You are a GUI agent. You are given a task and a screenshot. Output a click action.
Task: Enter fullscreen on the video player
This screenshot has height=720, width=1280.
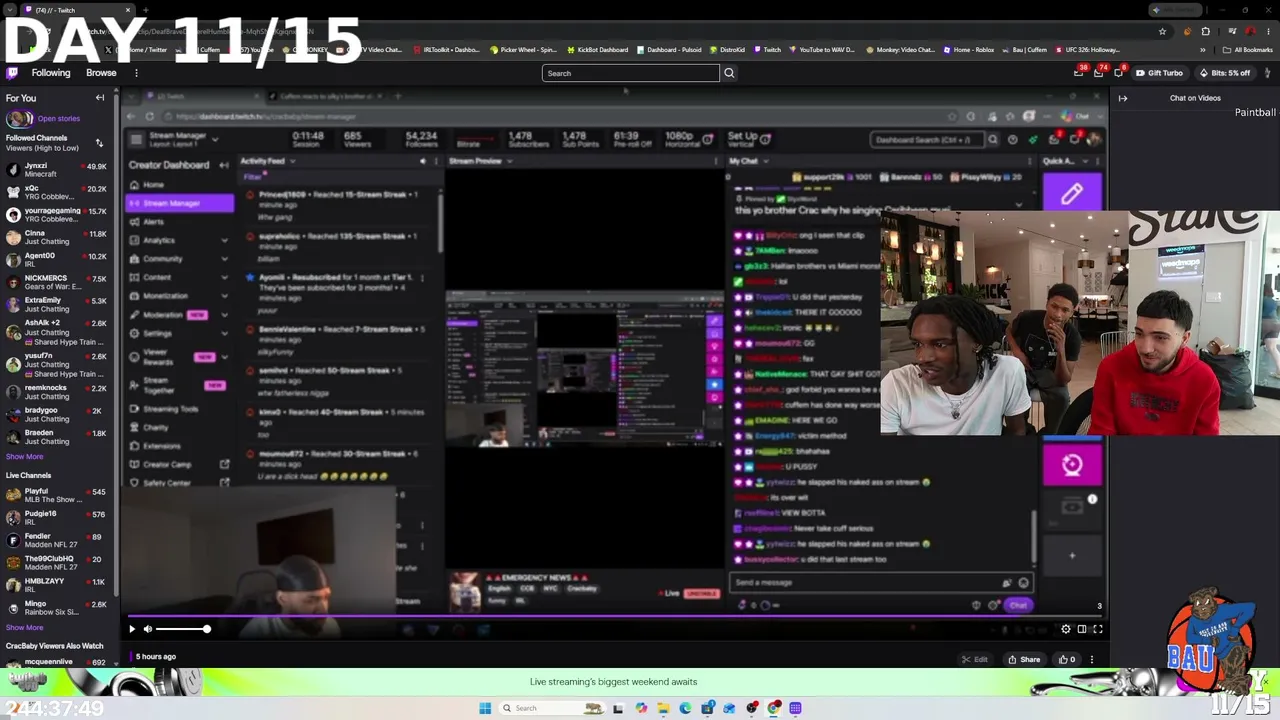pyautogui.click(x=1098, y=629)
